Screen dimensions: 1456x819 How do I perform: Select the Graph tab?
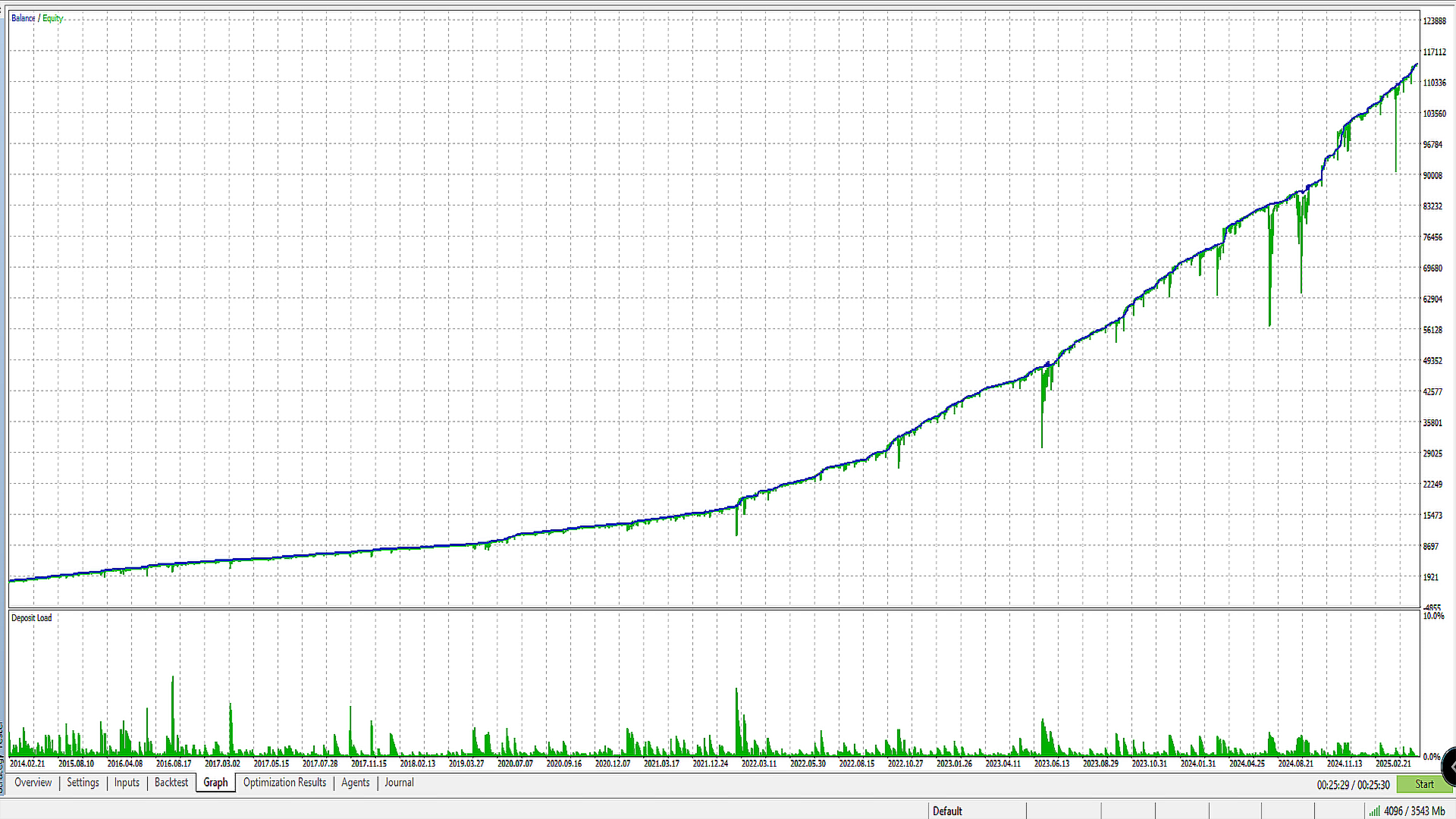(215, 783)
